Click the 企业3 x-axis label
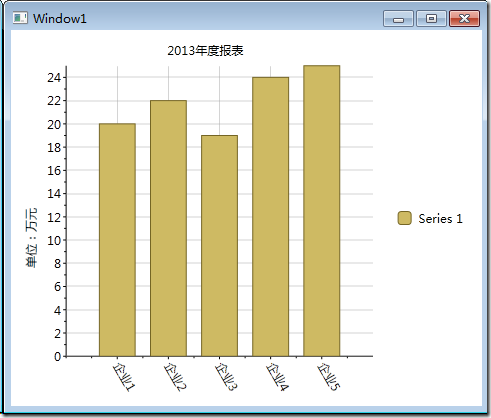This screenshot has height=418, width=491. tap(226, 377)
